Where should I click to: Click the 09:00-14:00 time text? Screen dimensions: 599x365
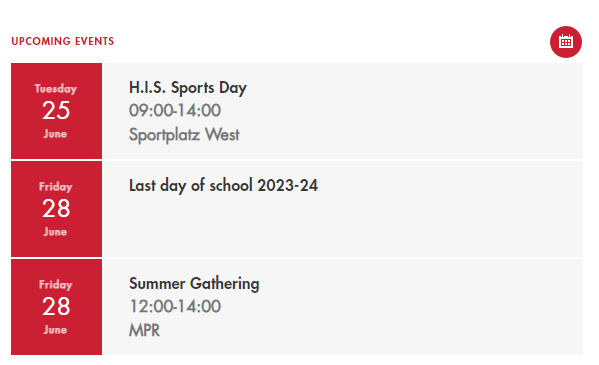tap(175, 110)
